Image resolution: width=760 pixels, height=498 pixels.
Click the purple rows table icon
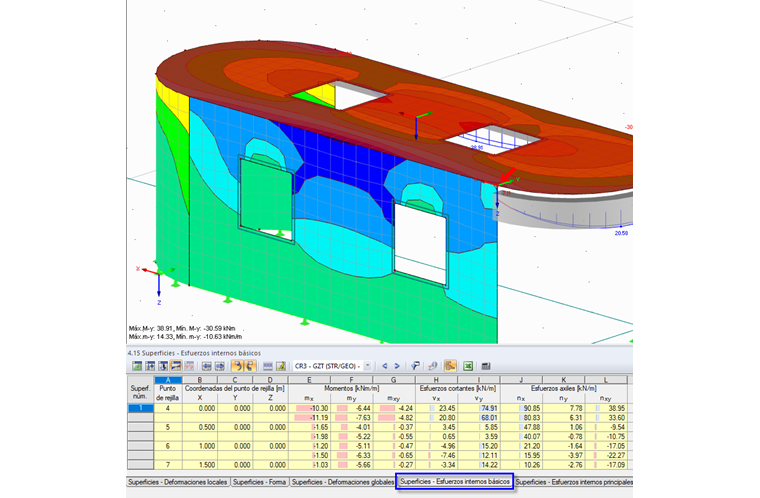click(x=268, y=366)
